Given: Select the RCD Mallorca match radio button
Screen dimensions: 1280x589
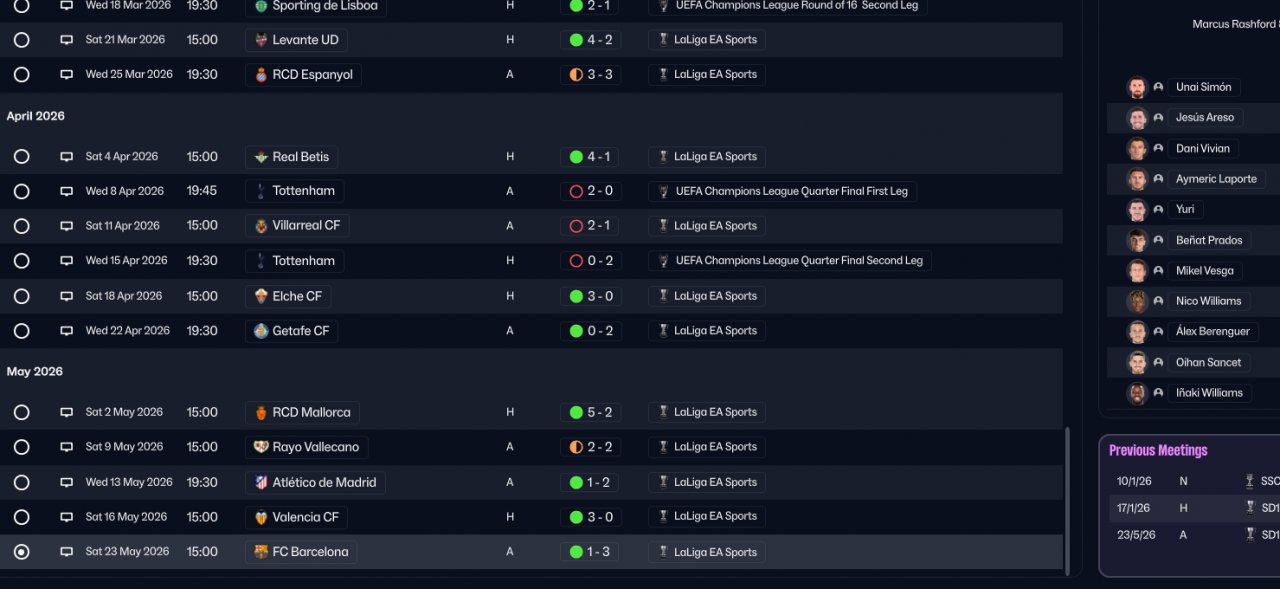Looking at the screenshot, I should pos(21,412).
